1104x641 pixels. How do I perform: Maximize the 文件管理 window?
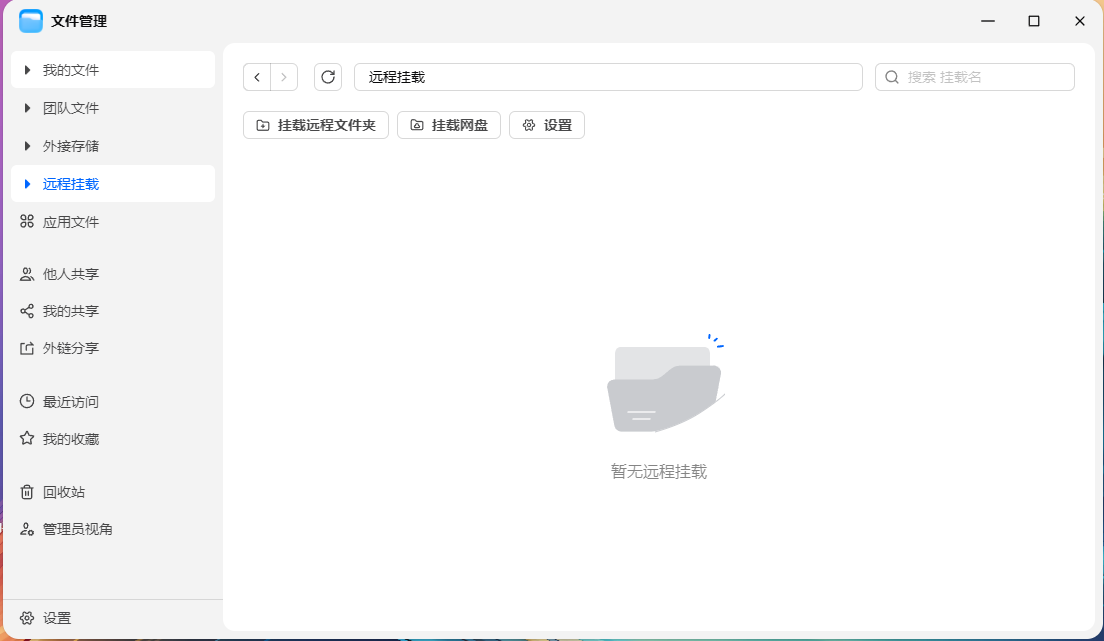point(1034,21)
